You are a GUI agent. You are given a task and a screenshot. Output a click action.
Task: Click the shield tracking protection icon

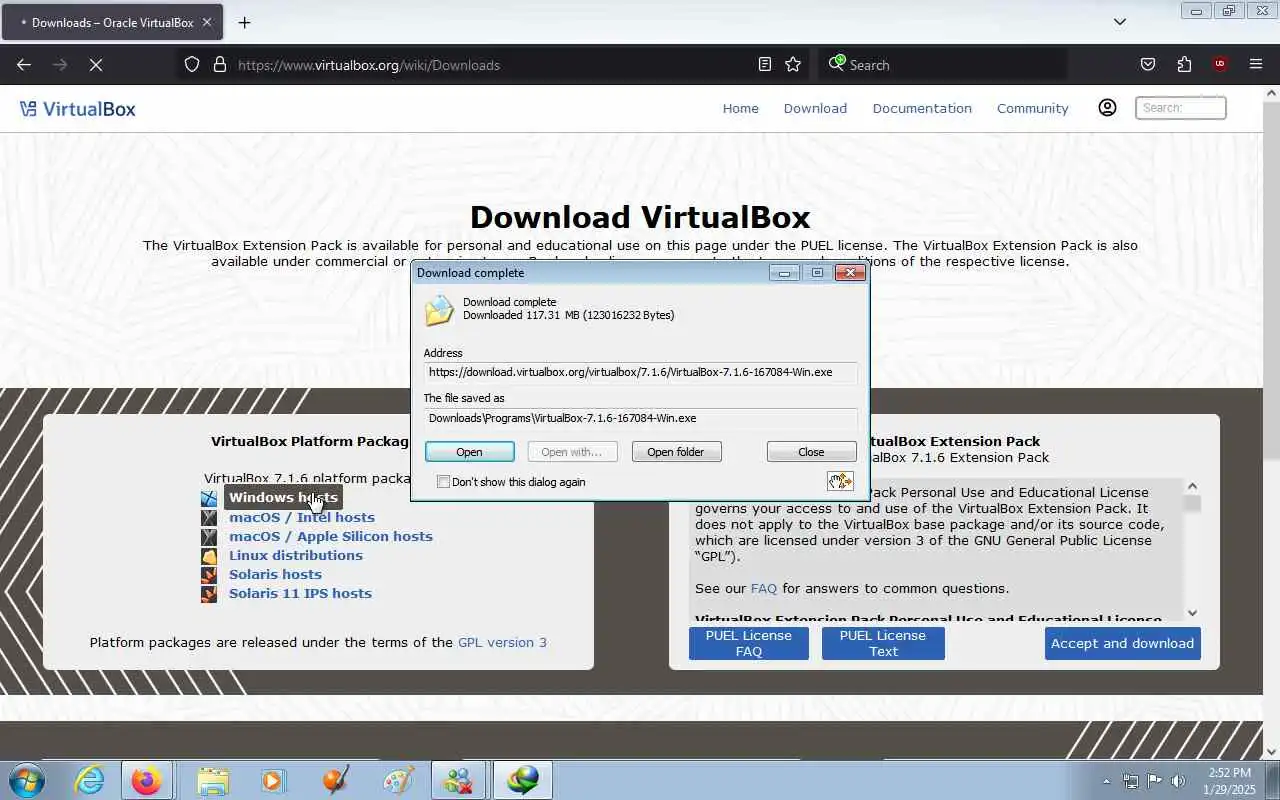click(192, 65)
